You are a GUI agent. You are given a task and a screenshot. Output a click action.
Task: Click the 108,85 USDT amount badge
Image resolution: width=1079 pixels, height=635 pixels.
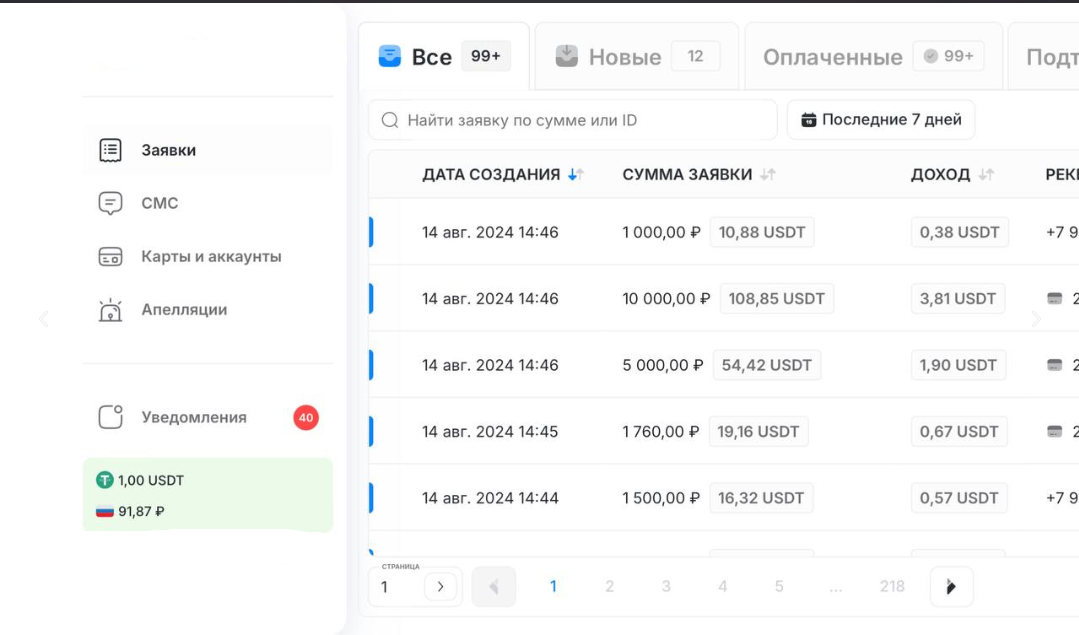click(x=776, y=299)
